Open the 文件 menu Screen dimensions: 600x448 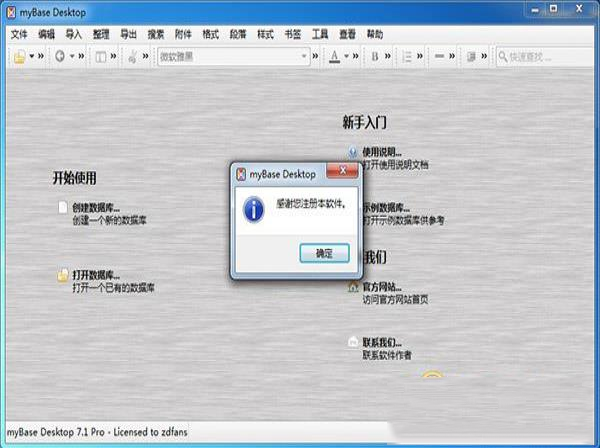[20, 34]
